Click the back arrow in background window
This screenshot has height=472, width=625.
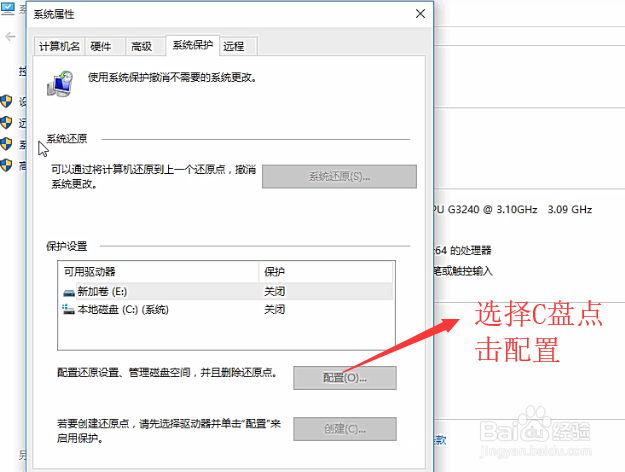[10, 37]
